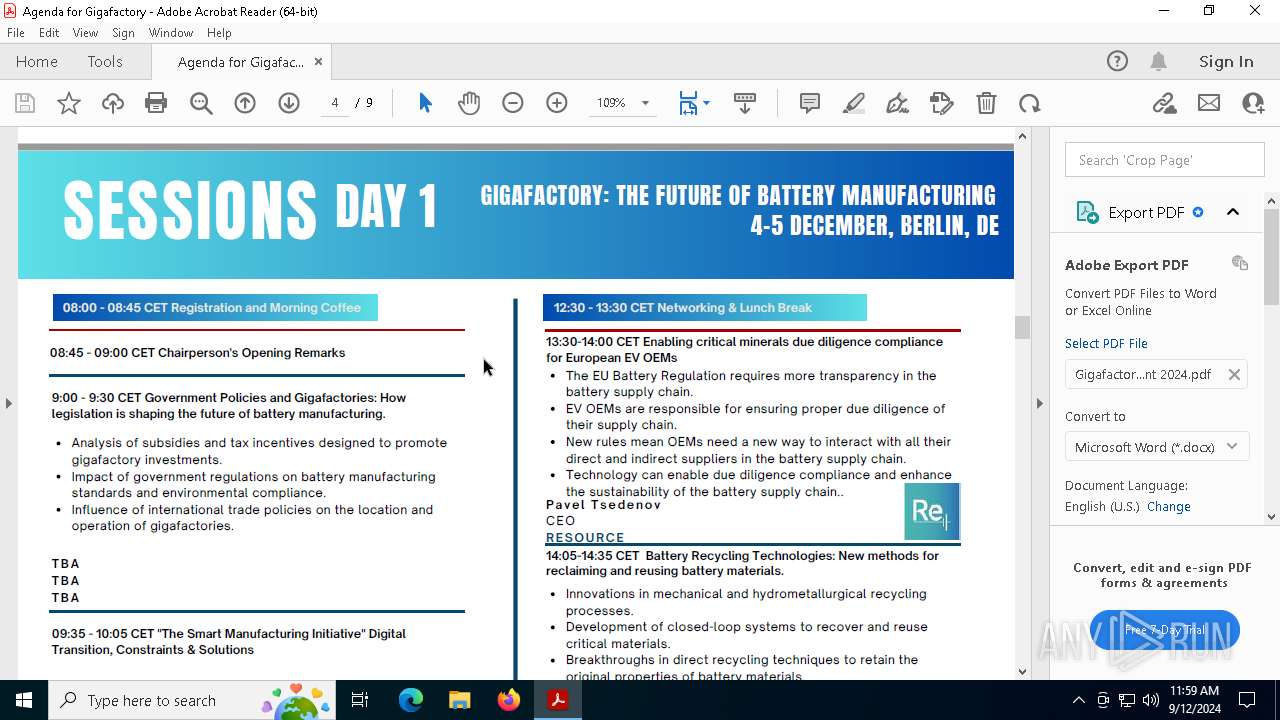This screenshot has width=1280, height=720.
Task: Open the Edit menu
Action: tap(49, 33)
